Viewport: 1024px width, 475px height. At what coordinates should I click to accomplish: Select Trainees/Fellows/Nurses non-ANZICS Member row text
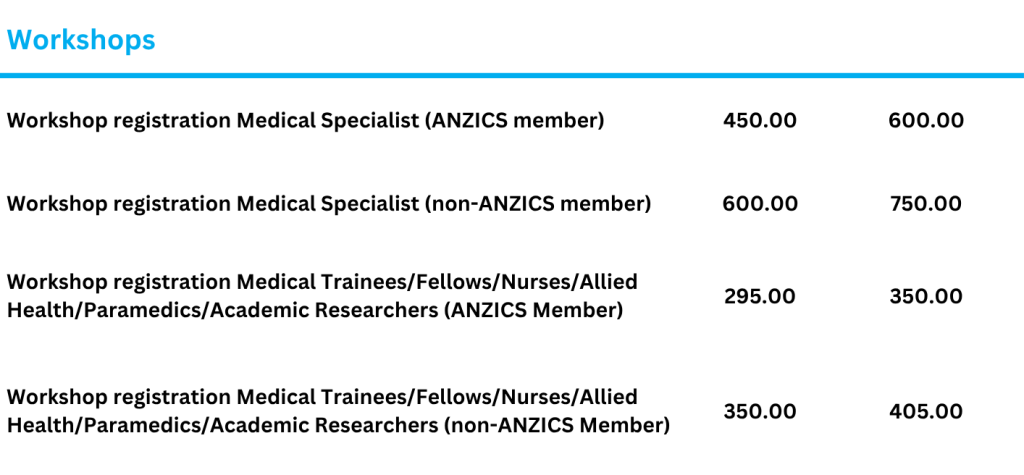click(335, 411)
